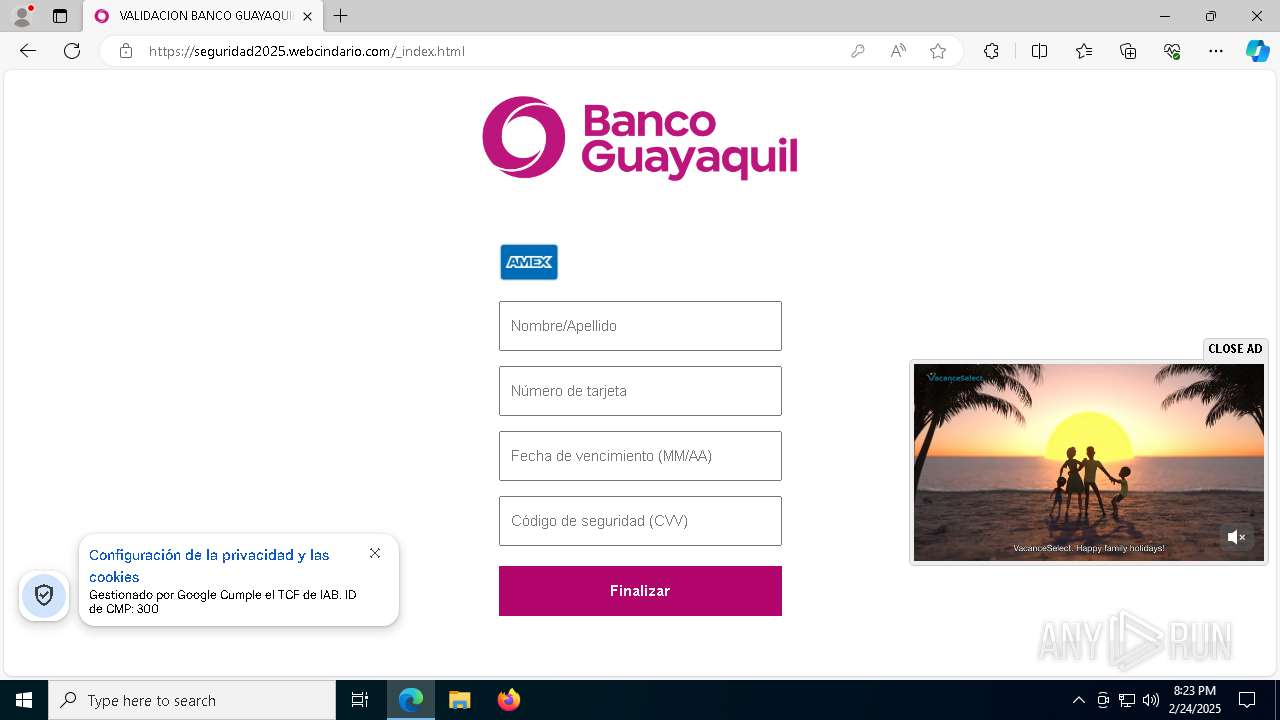Select the VALIDACION BANCO GUAYAQUIL tab

[x=203, y=16]
